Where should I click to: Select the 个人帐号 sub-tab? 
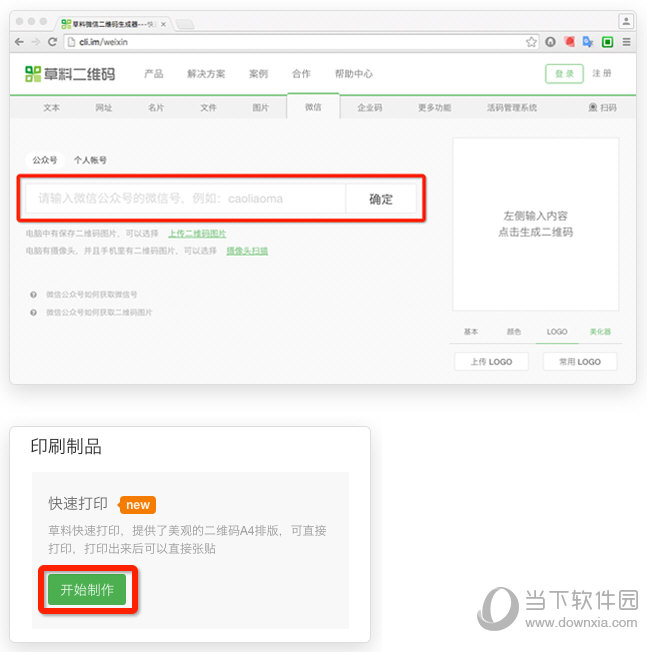(90, 160)
